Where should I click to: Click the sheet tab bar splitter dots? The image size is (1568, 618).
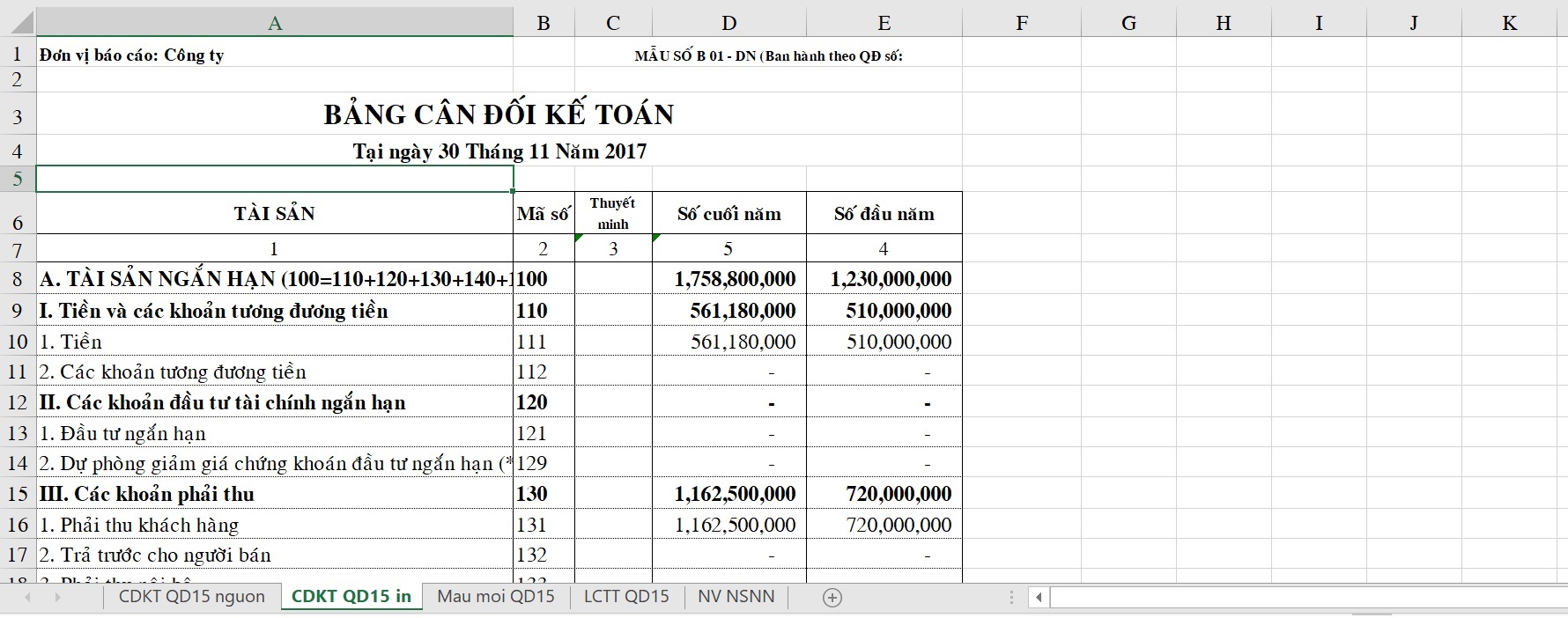pyautogui.click(x=1011, y=598)
